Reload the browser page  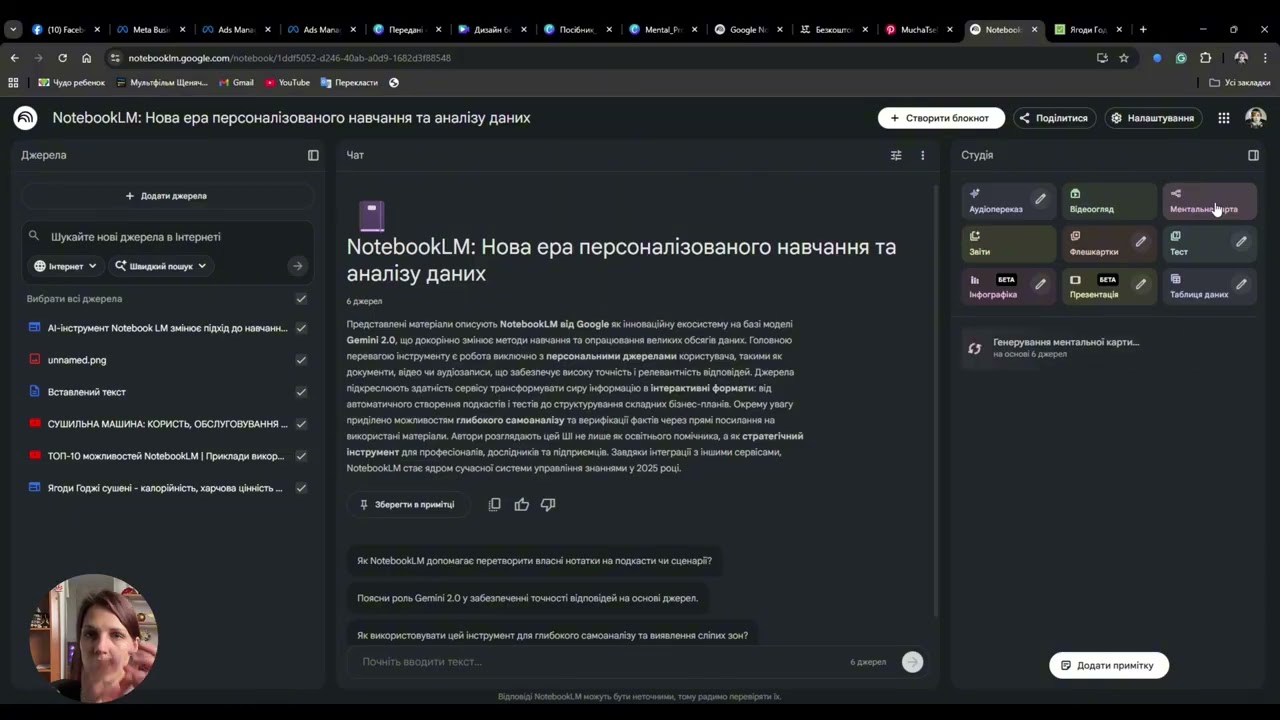62,58
